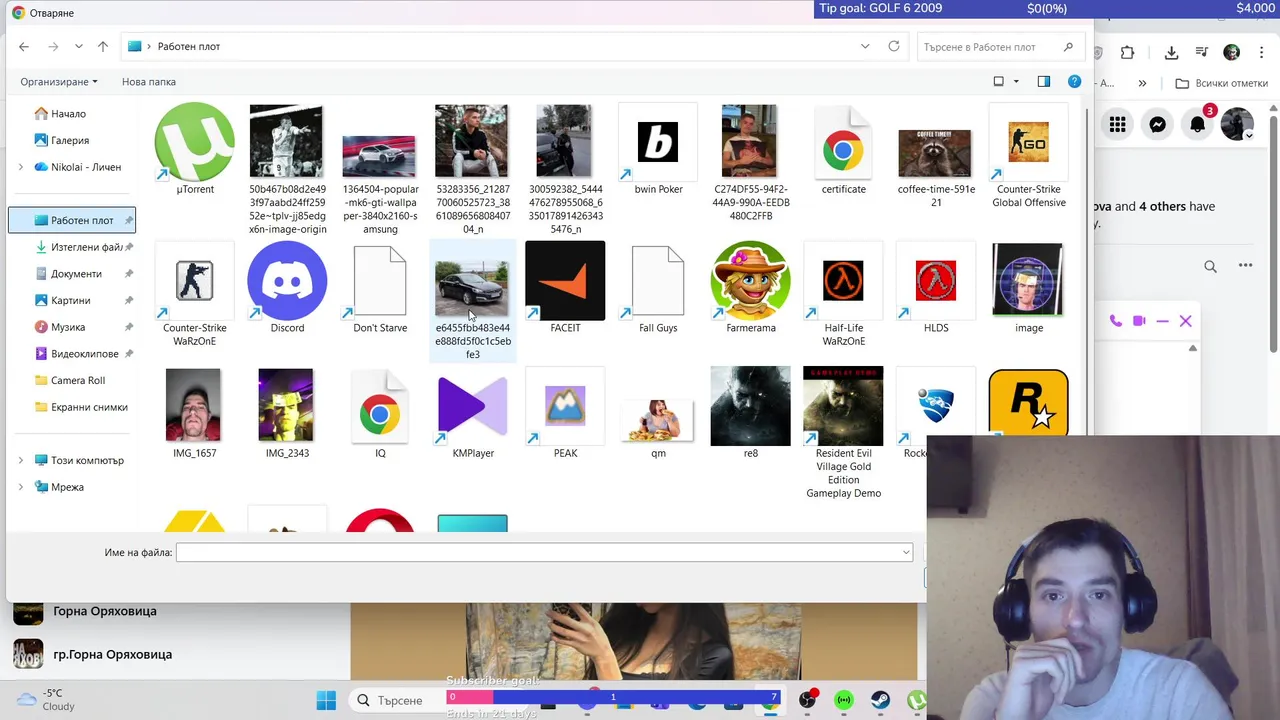The image size is (1280, 720).
Task: Open the гр.Горна Оряховица page link
Action: click(x=112, y=654)
